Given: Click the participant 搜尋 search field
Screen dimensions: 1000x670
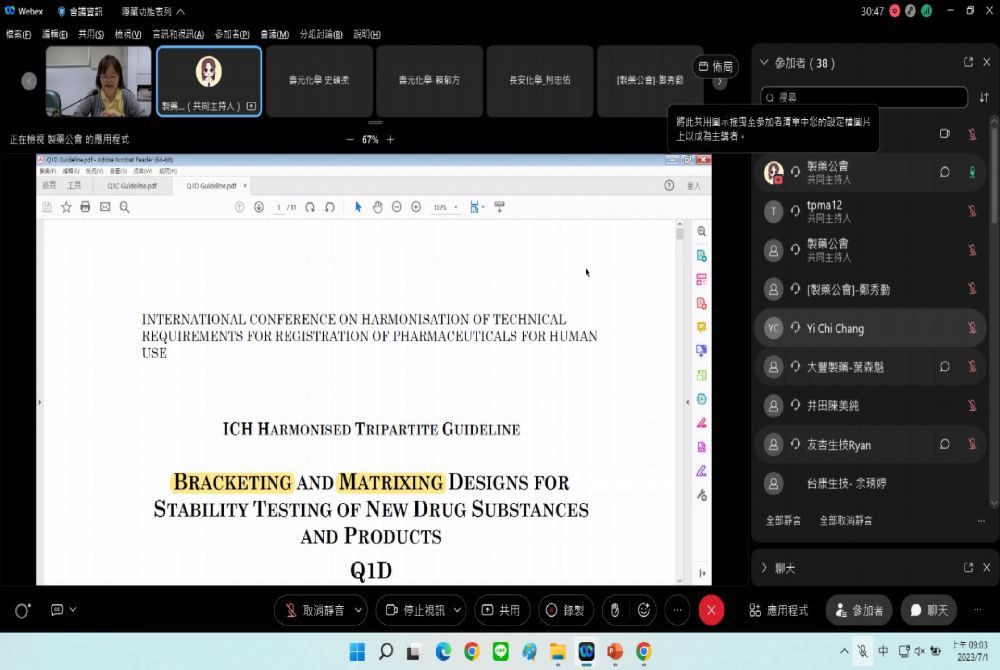Looking at the screenshot, I should click(865, 97).
